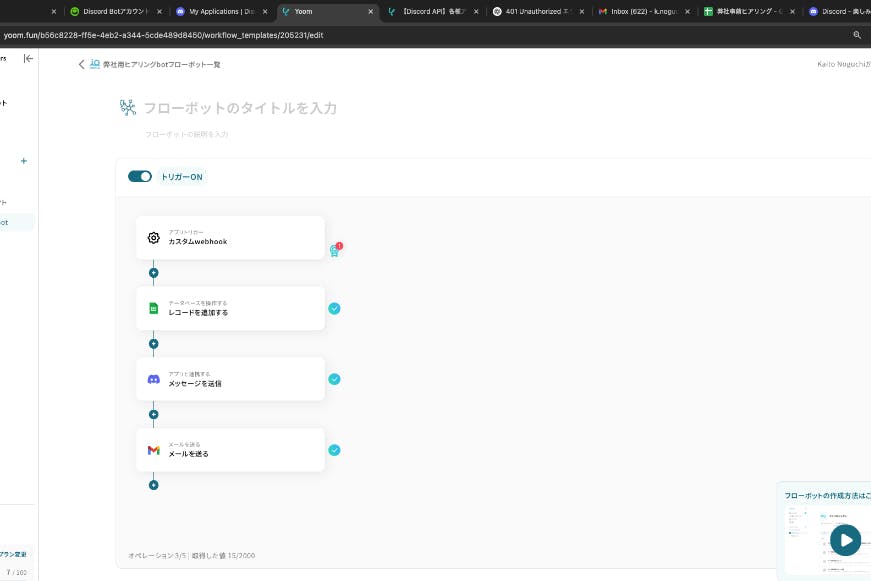This screenshot has width=871, height=581.
Task: Open the カスタムwebhook trigger settings
Action: [230, 237]
